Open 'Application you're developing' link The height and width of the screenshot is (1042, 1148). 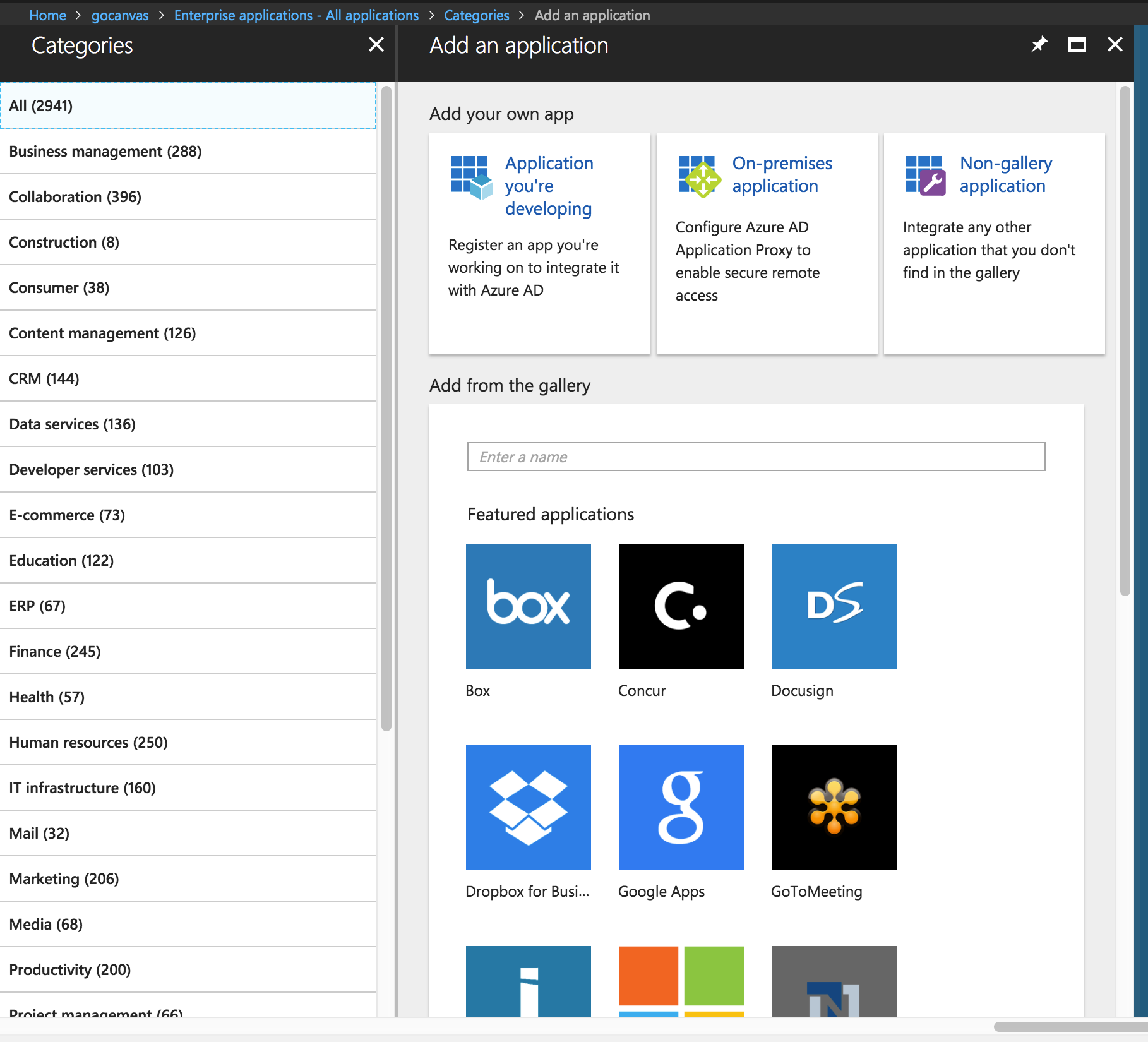click(x=549, y=186)
